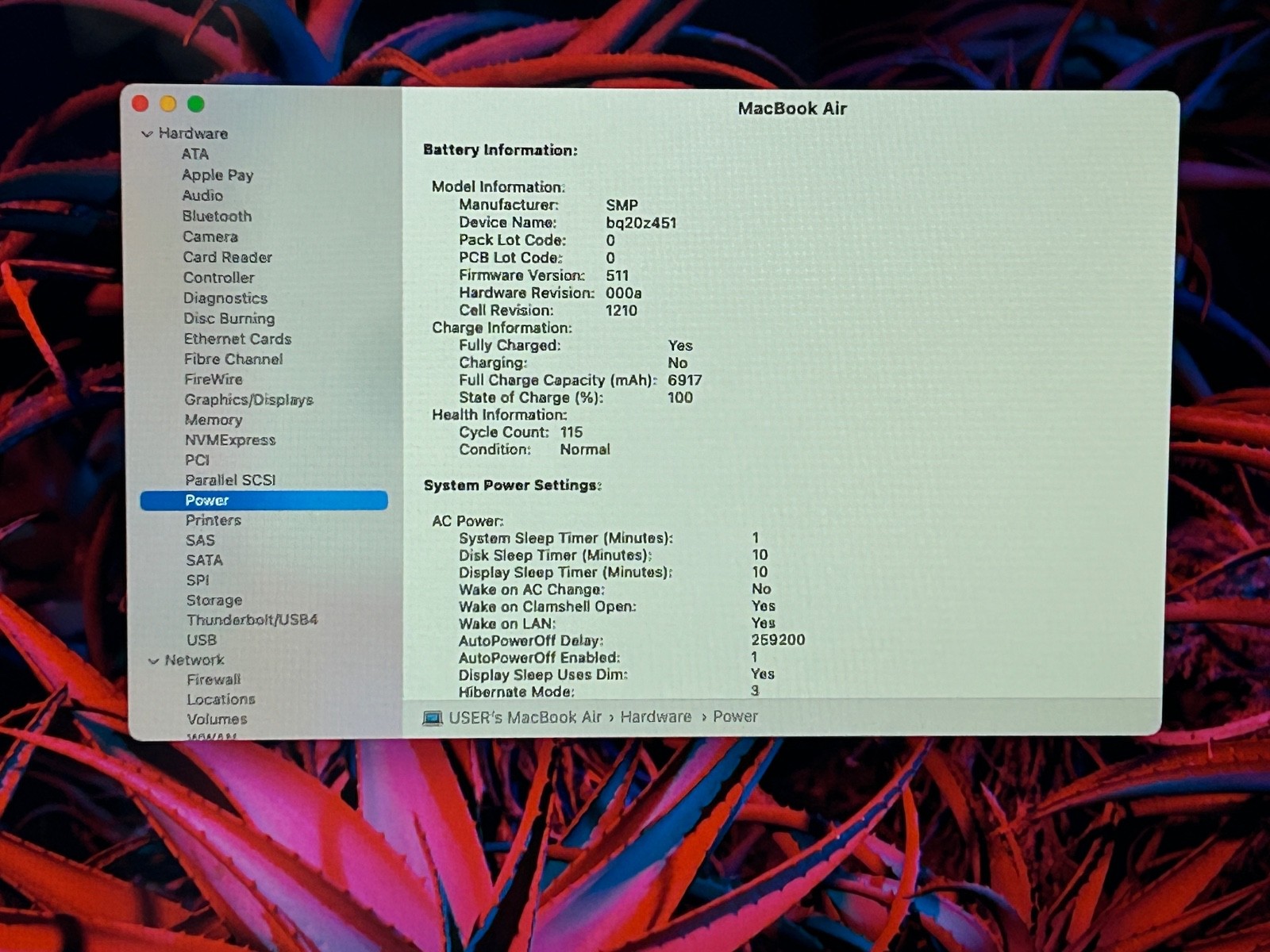Viewport: 1270px width, 952px height.
Task: Open Diagnostics section
Action: click(225, 298)
